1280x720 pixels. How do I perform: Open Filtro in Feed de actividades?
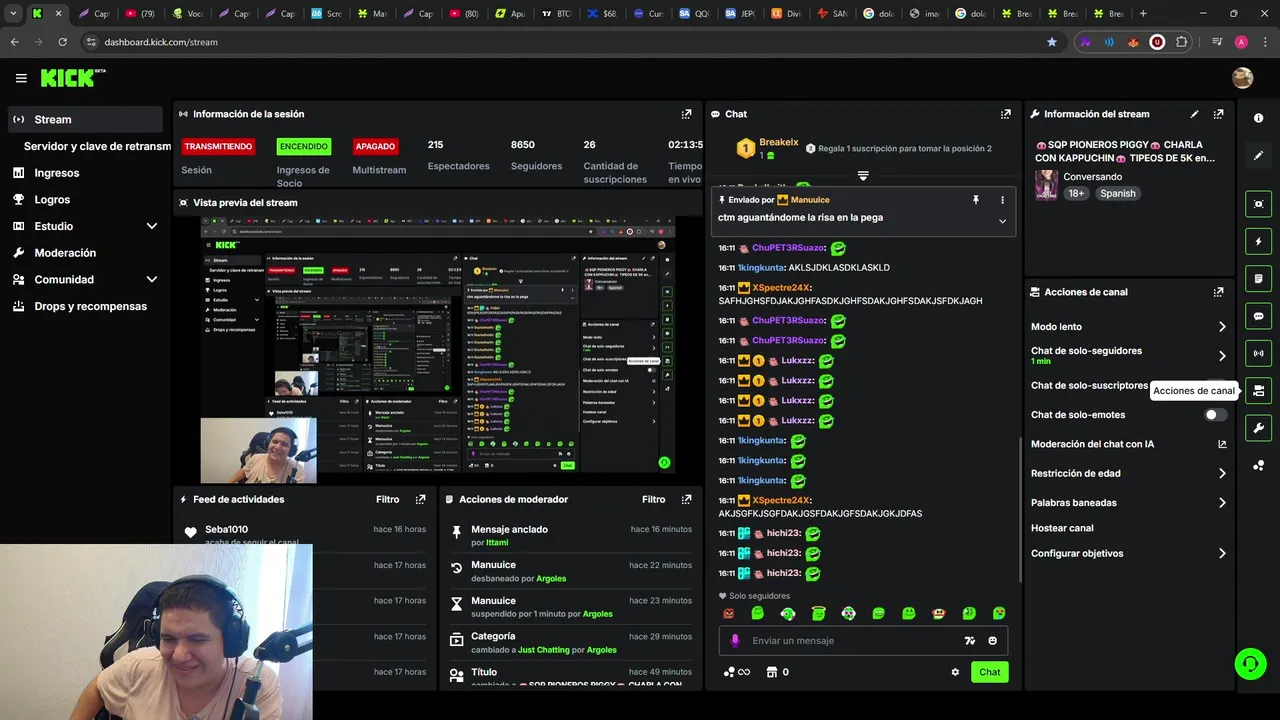[x=388, y=499]
